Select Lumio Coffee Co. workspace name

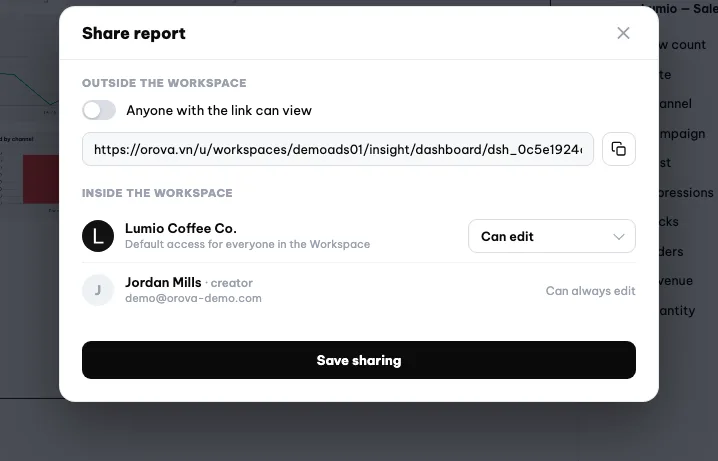coord(181,228)
